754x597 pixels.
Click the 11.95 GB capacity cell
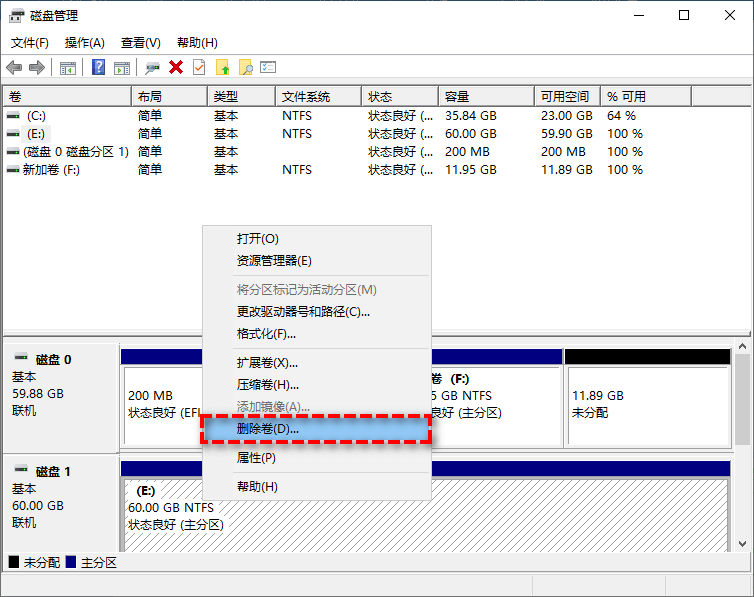470,170
